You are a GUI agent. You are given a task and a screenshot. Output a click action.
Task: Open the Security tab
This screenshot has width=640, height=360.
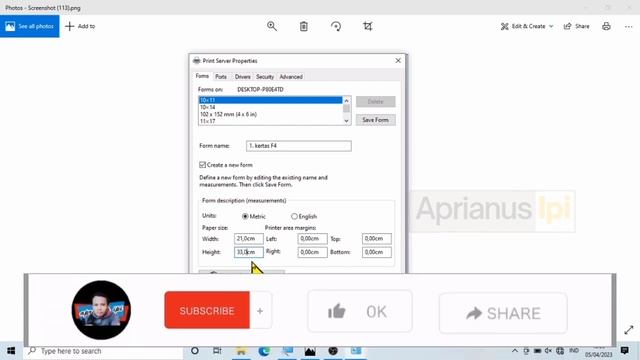tap(265, 77)
